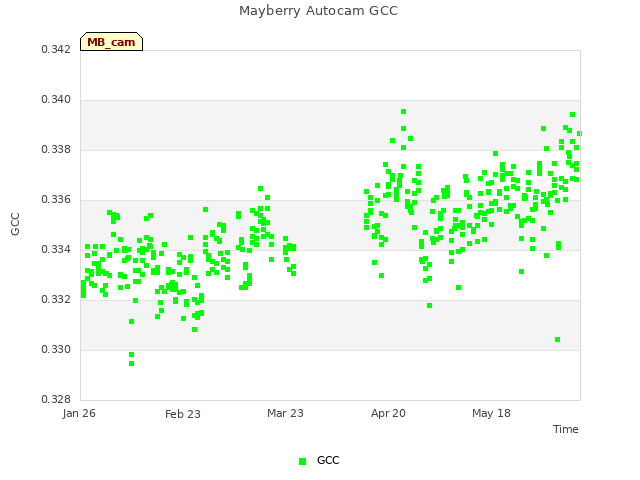
Task: Select the lowest data point in February
Action: 131,364
